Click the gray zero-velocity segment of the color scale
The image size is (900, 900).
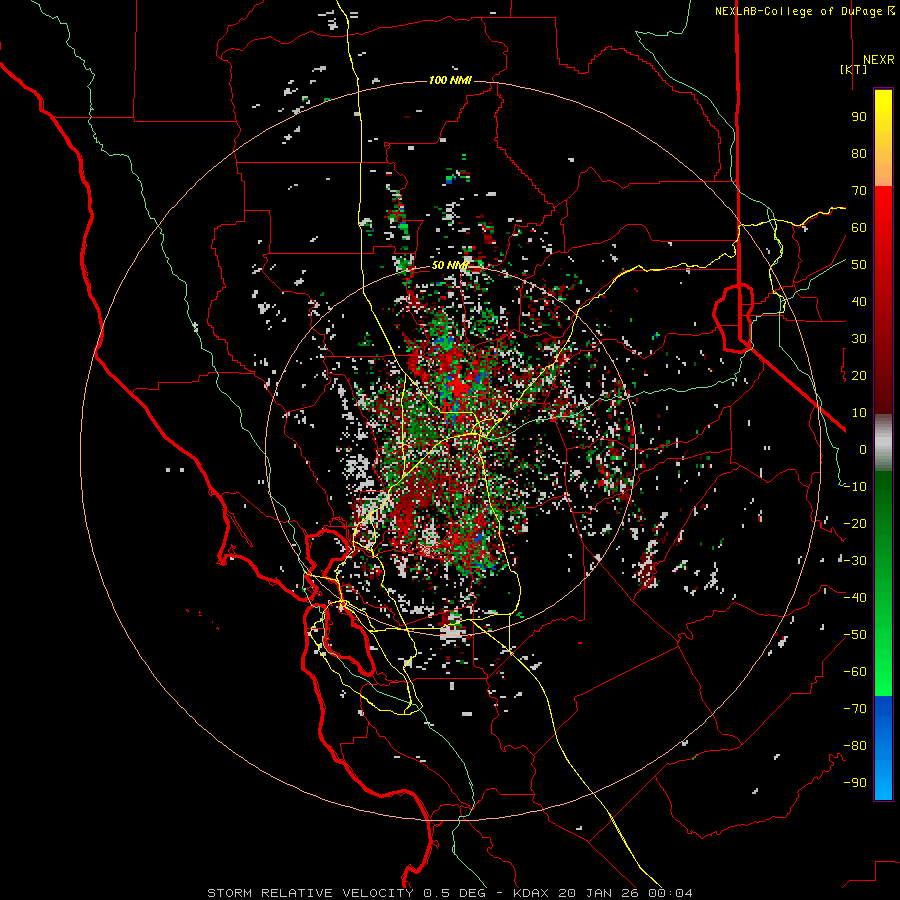pos(883,443)
